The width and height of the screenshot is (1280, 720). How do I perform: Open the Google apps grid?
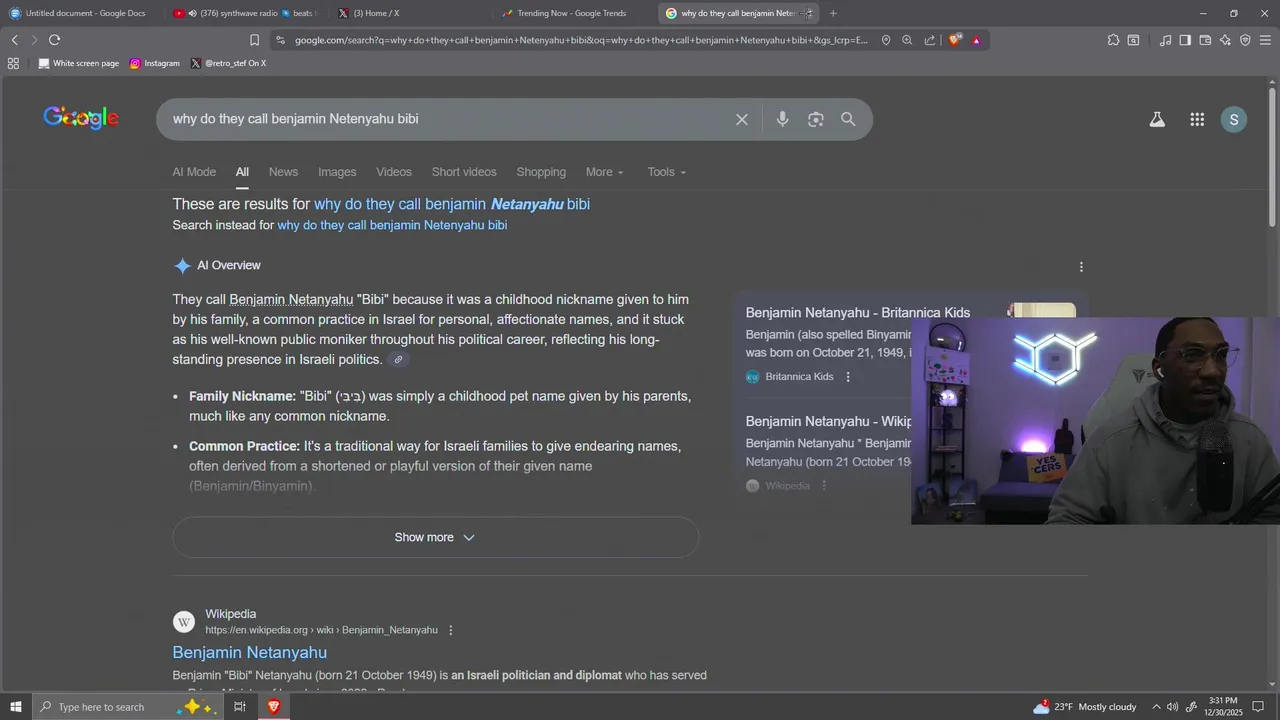[1197, 119]
